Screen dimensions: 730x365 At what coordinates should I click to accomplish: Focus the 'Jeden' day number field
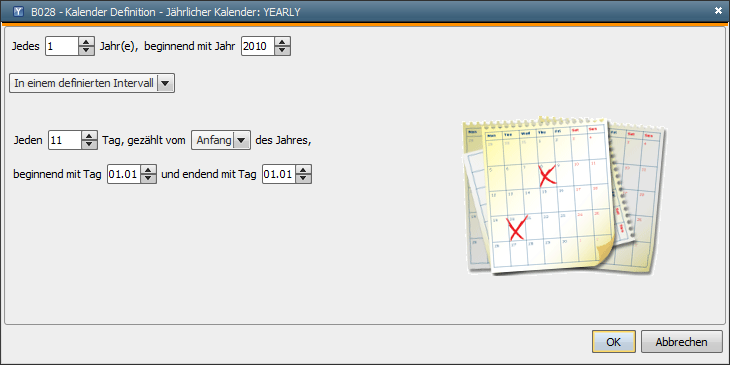(x=65, y=140)
